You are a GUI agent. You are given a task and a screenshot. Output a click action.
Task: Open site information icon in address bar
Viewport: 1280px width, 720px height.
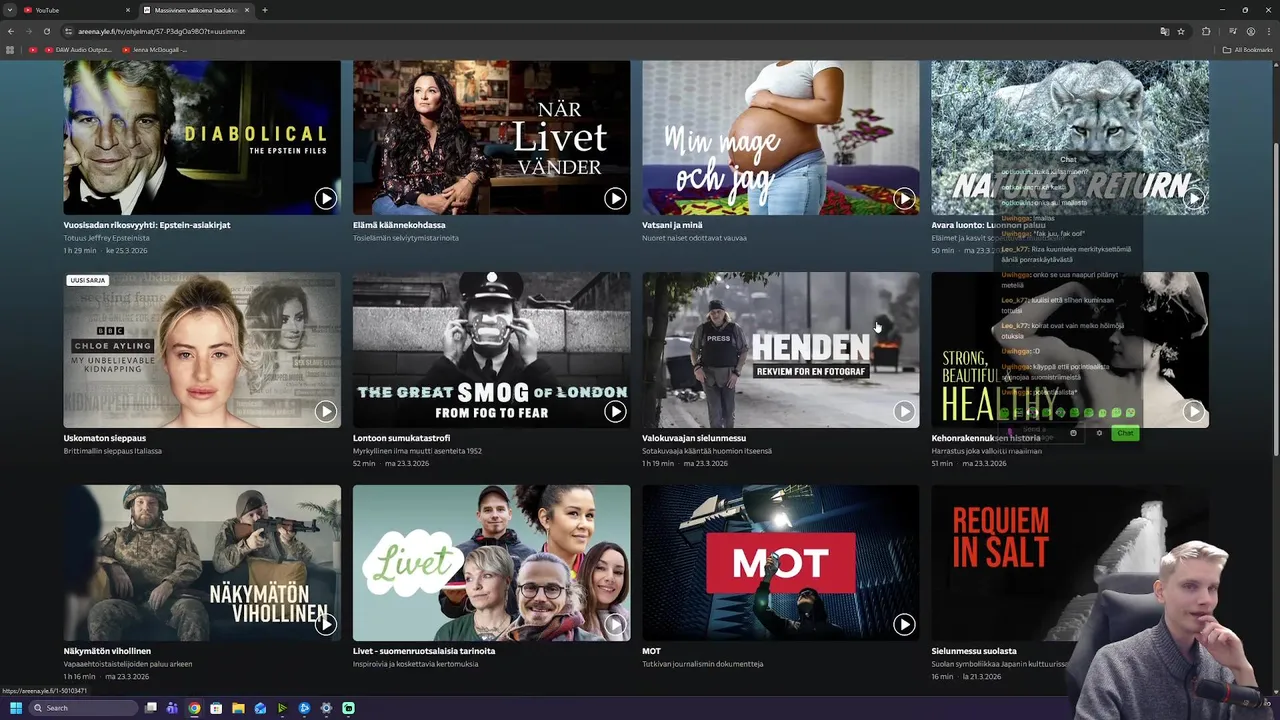[68, 31]
